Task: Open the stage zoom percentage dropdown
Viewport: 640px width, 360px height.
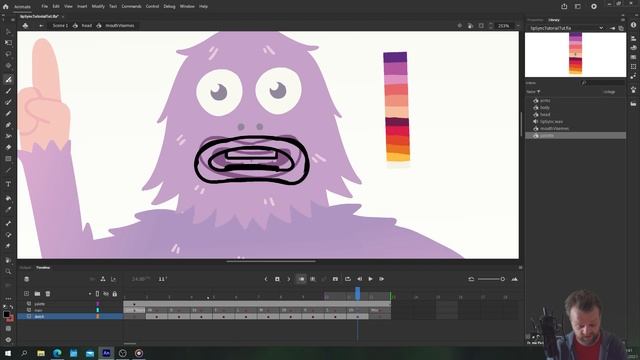Action: 518,26
